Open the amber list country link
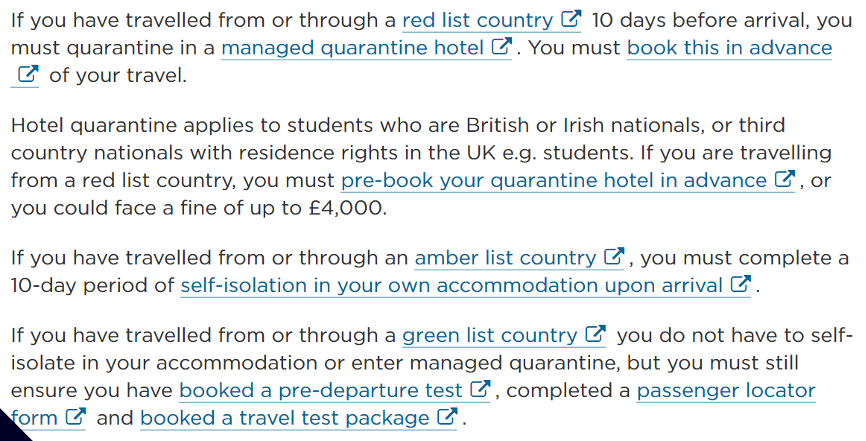 pos(505,258)
